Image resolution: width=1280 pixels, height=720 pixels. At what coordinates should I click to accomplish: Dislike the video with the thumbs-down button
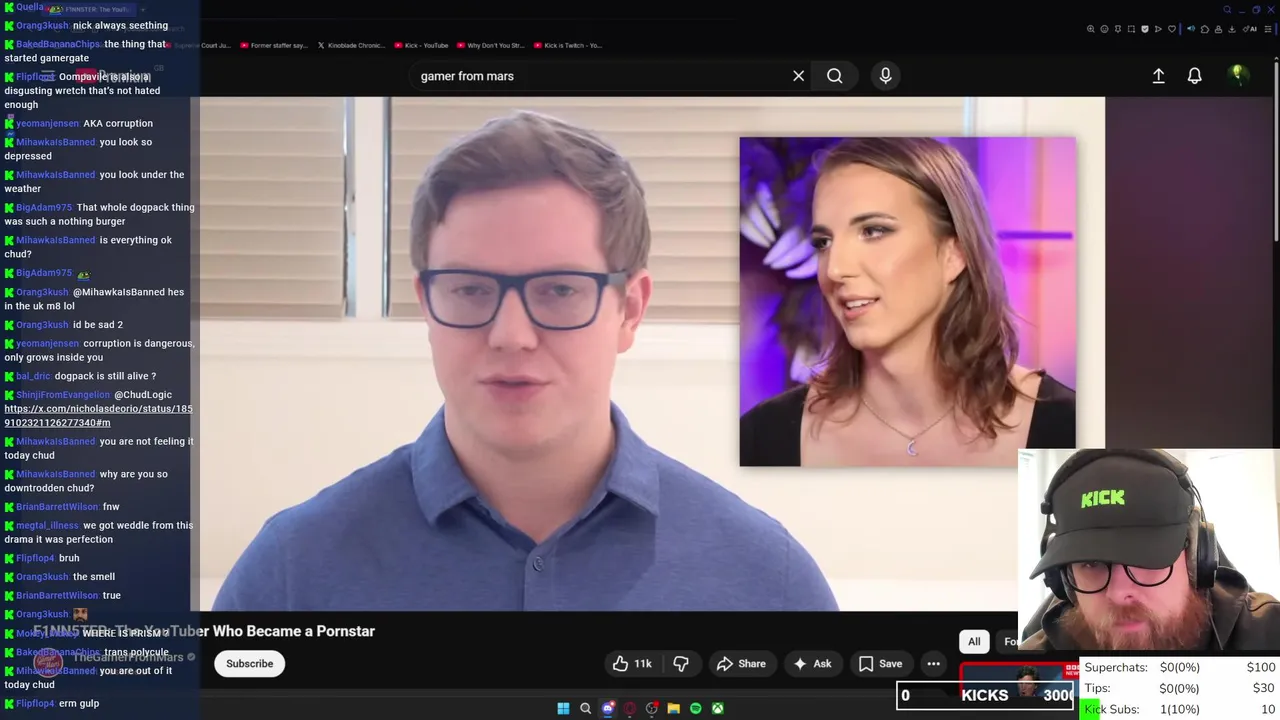pyautogui.click(x=680, y=664)
